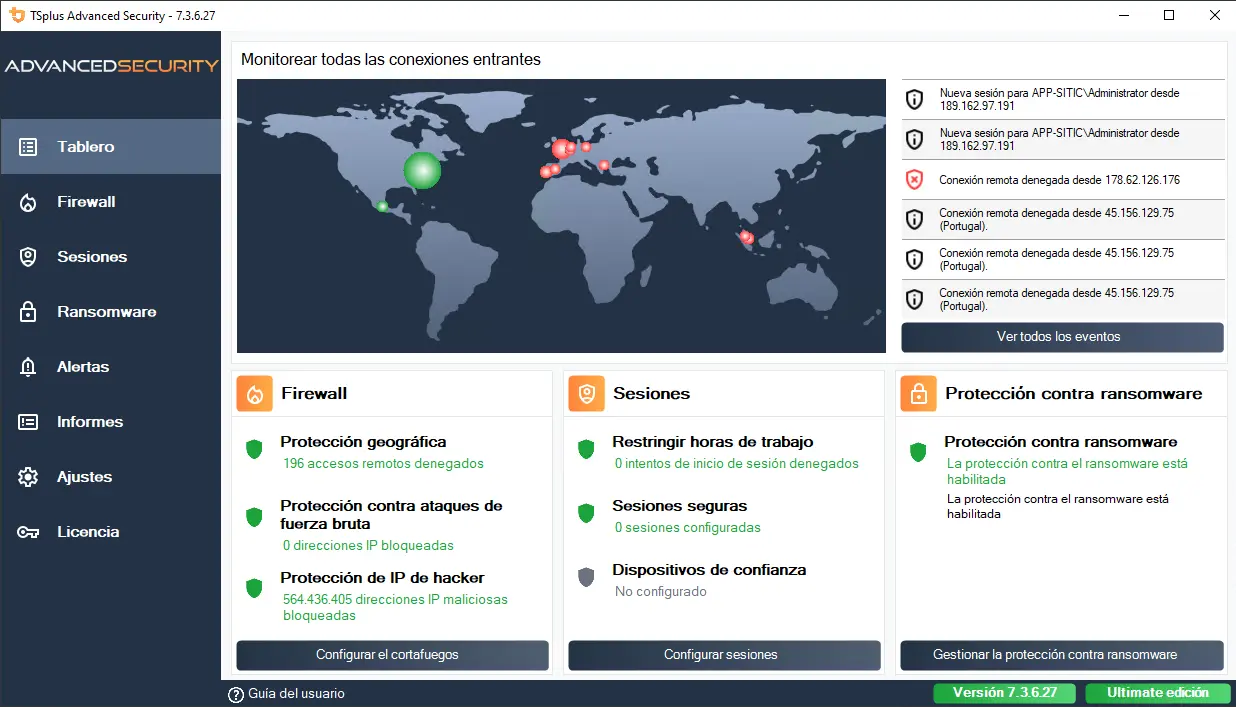This screenshot has width=1236, height=707.
Task: Click green shield beside Protección contra ransomware status
Action: click(918, 452)
